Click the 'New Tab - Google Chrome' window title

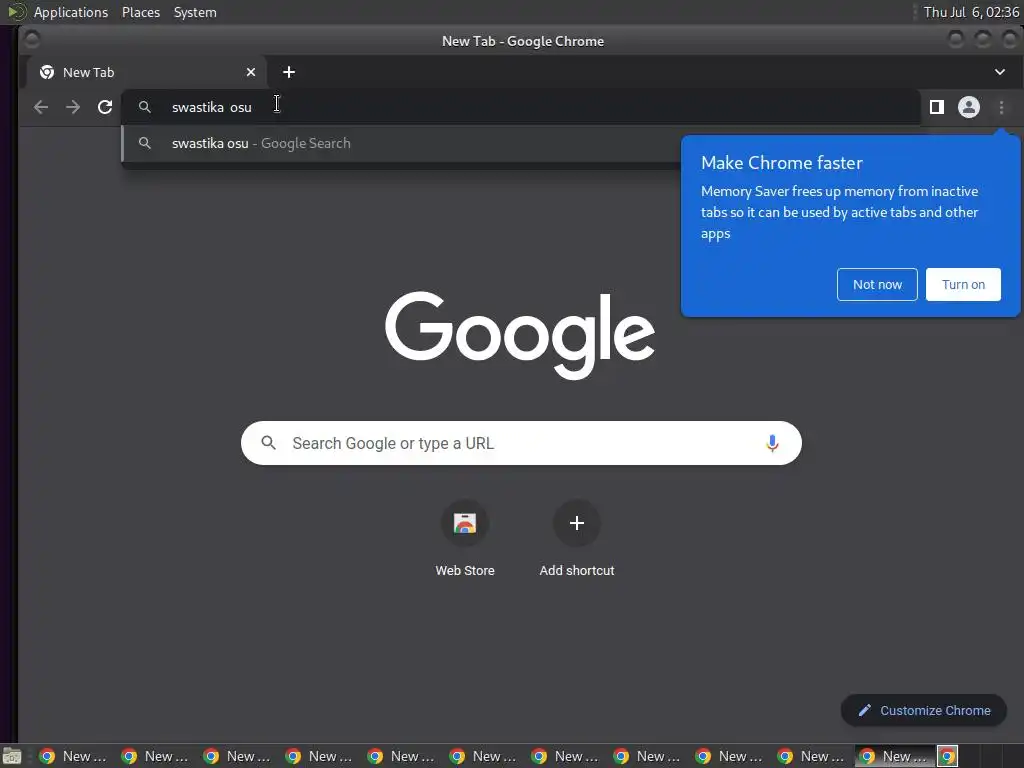tap(522, 41)
